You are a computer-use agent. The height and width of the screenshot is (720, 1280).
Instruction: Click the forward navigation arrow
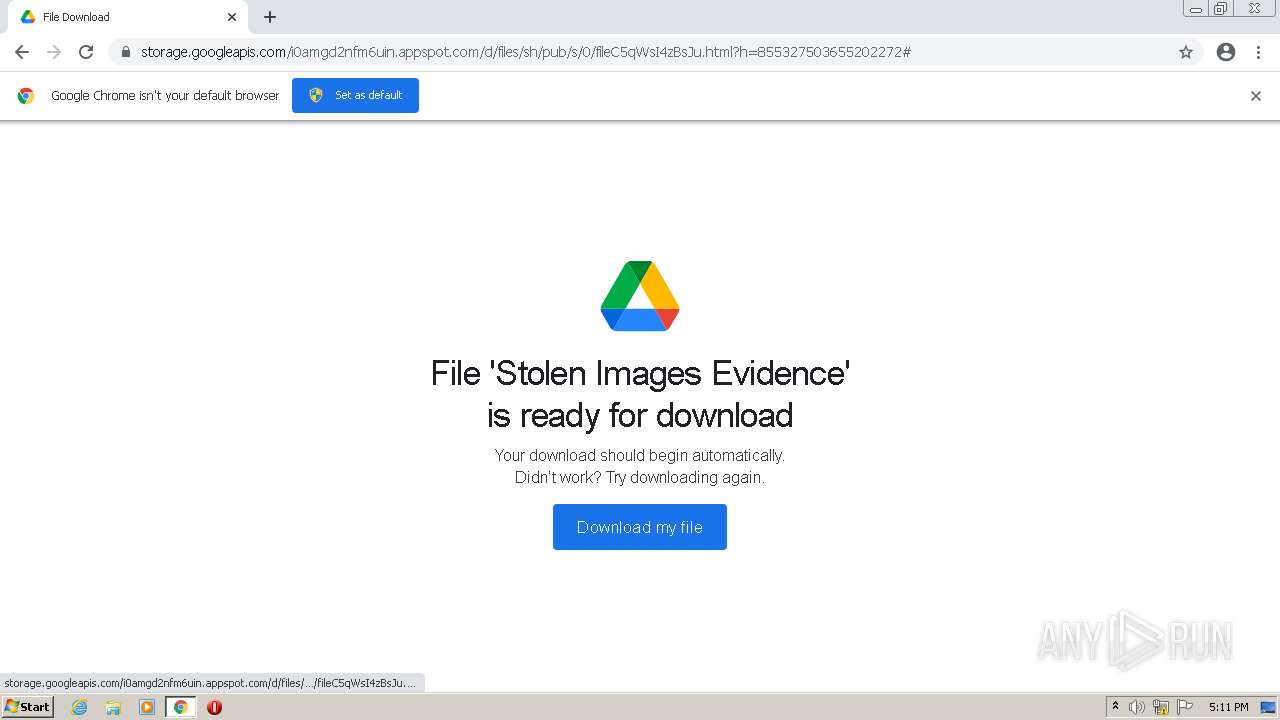(x=54, y=52)
